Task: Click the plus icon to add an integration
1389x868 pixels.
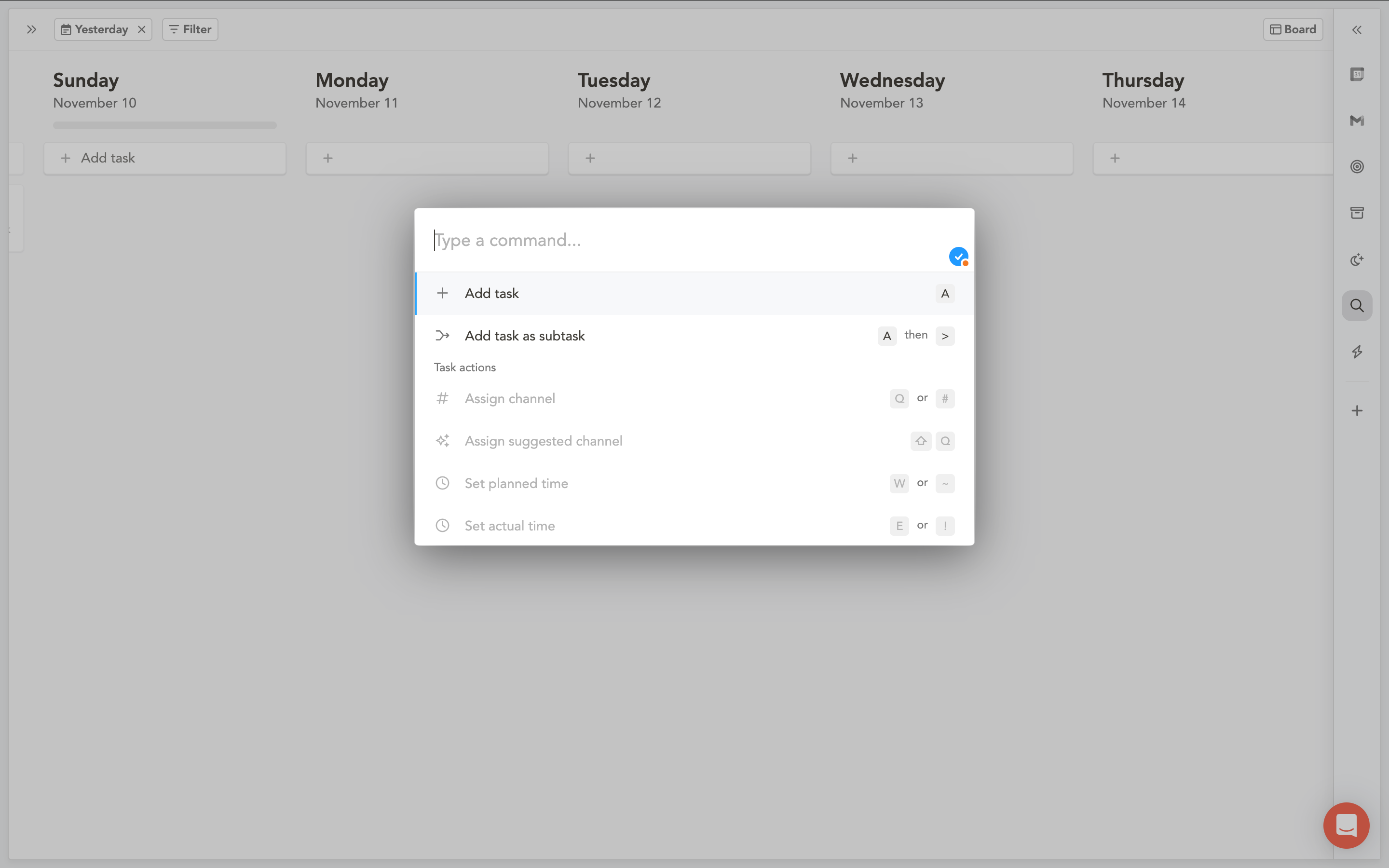Action: coord(1357,410)
